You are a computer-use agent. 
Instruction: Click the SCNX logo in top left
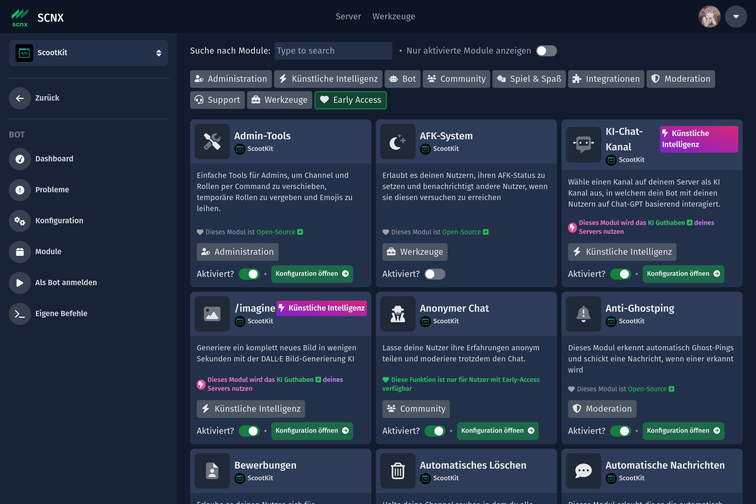(x=20, y=17)
